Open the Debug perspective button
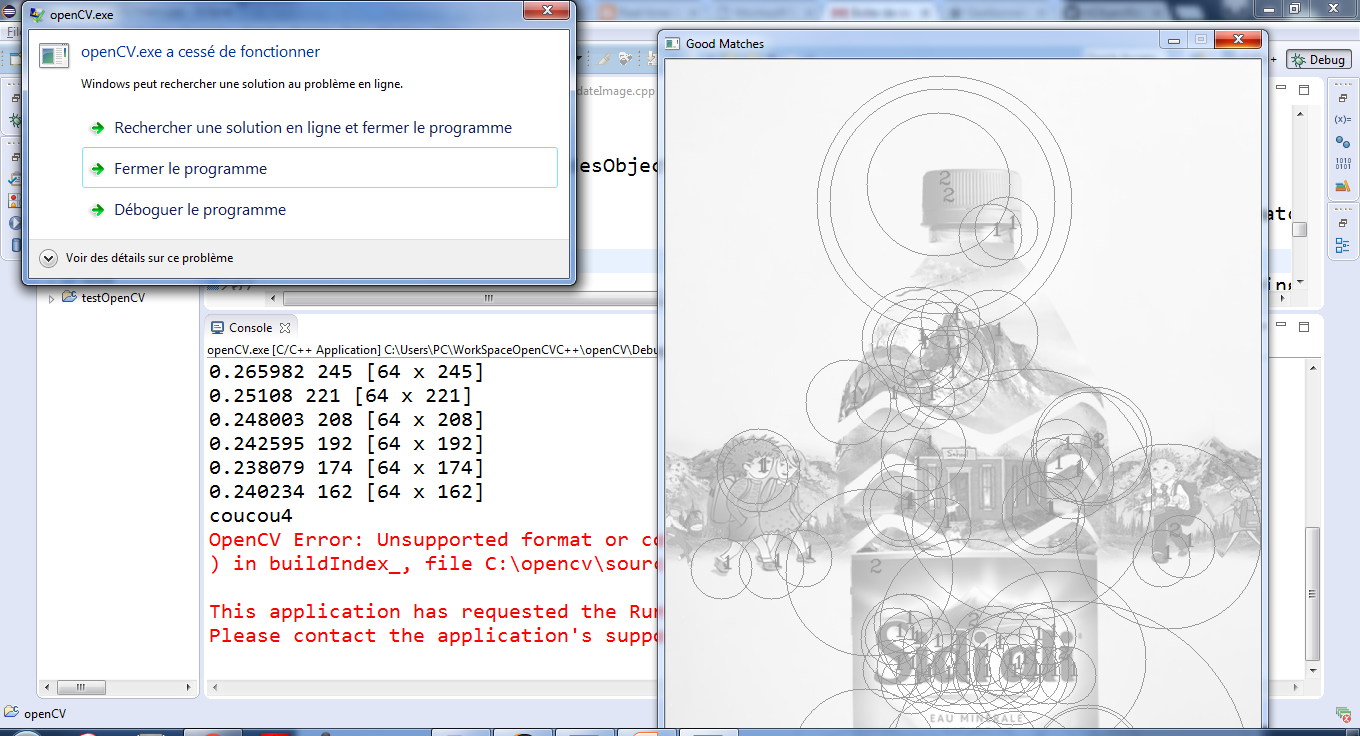The image size is (1360, 736). pyautogui.click(x=1318, y=60)
